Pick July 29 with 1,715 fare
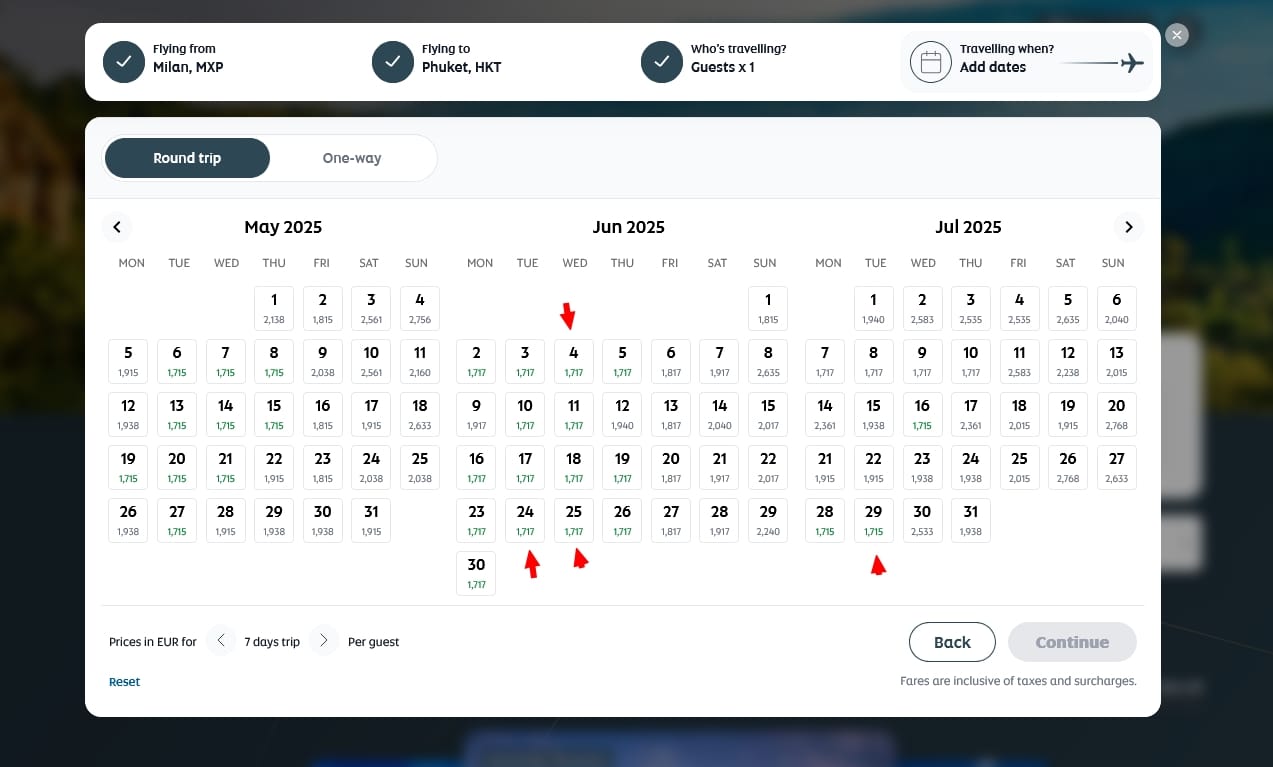This screenshot has width=1273, height=767. pyautogui.click(x=873, y=520)
